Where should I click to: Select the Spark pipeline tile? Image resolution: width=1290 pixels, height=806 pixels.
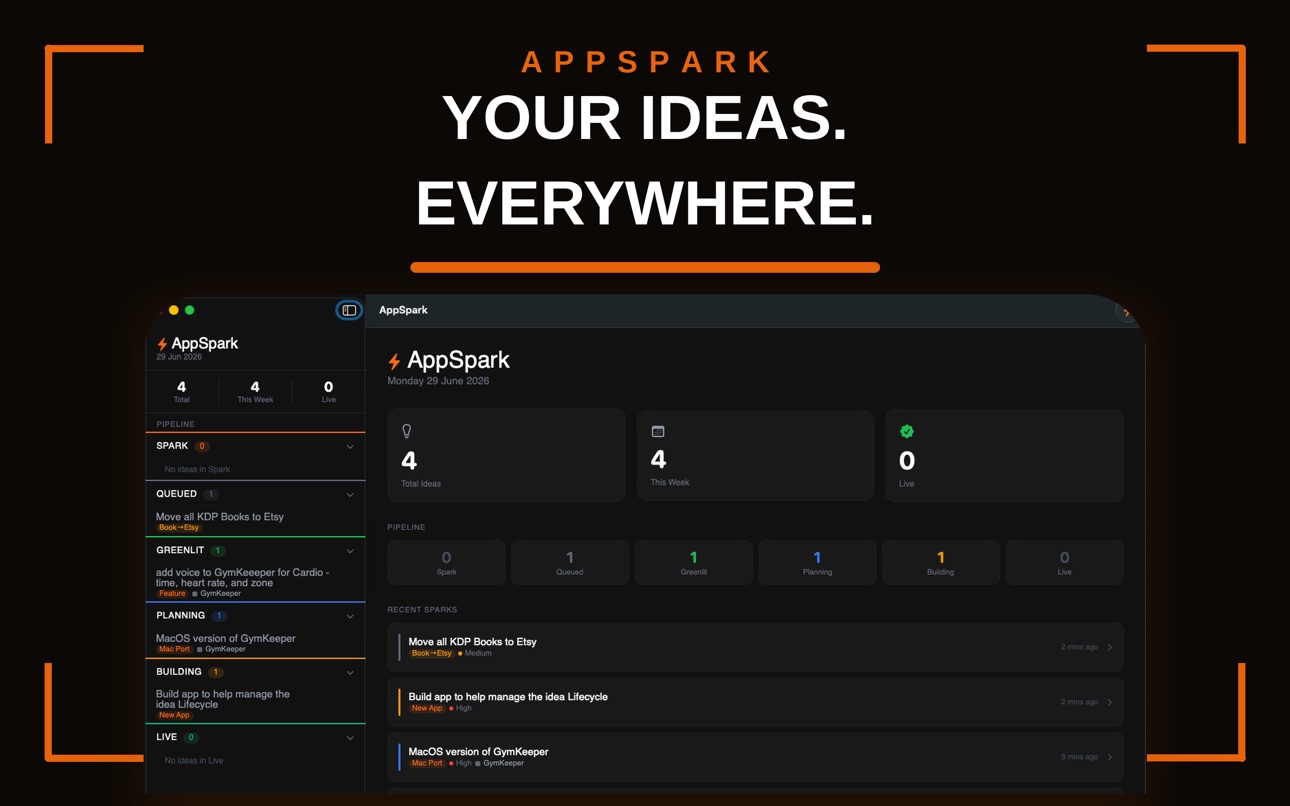click(x=446, y=562)
